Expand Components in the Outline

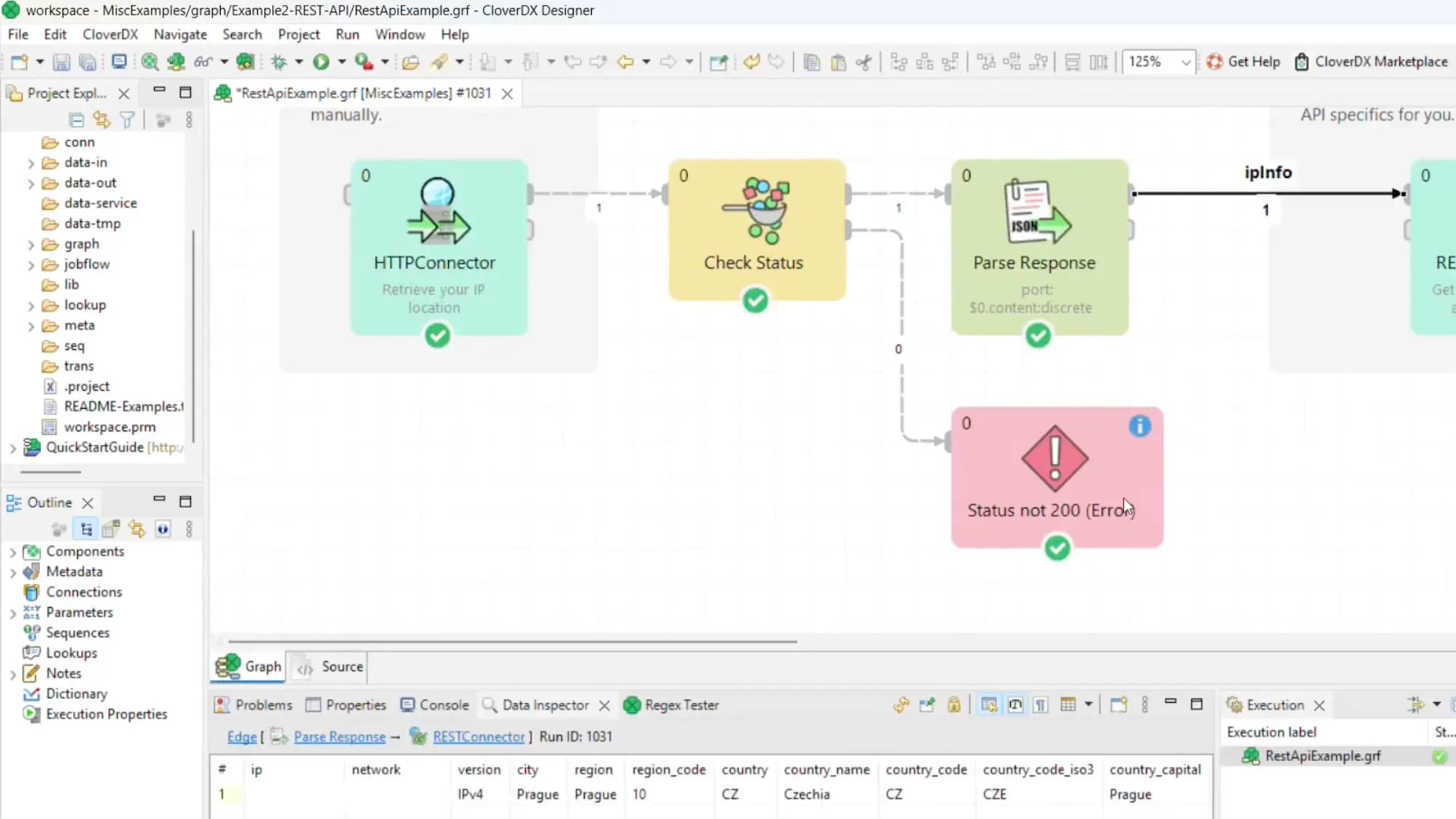12,552
